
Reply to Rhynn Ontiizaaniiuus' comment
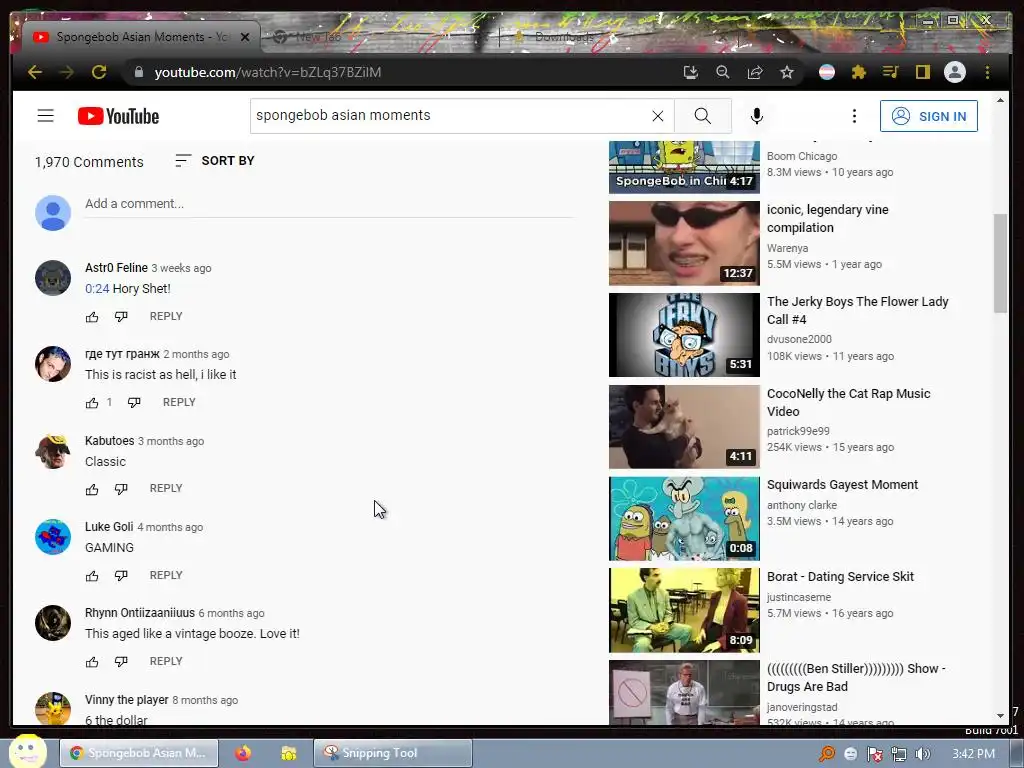coord(166,662)
